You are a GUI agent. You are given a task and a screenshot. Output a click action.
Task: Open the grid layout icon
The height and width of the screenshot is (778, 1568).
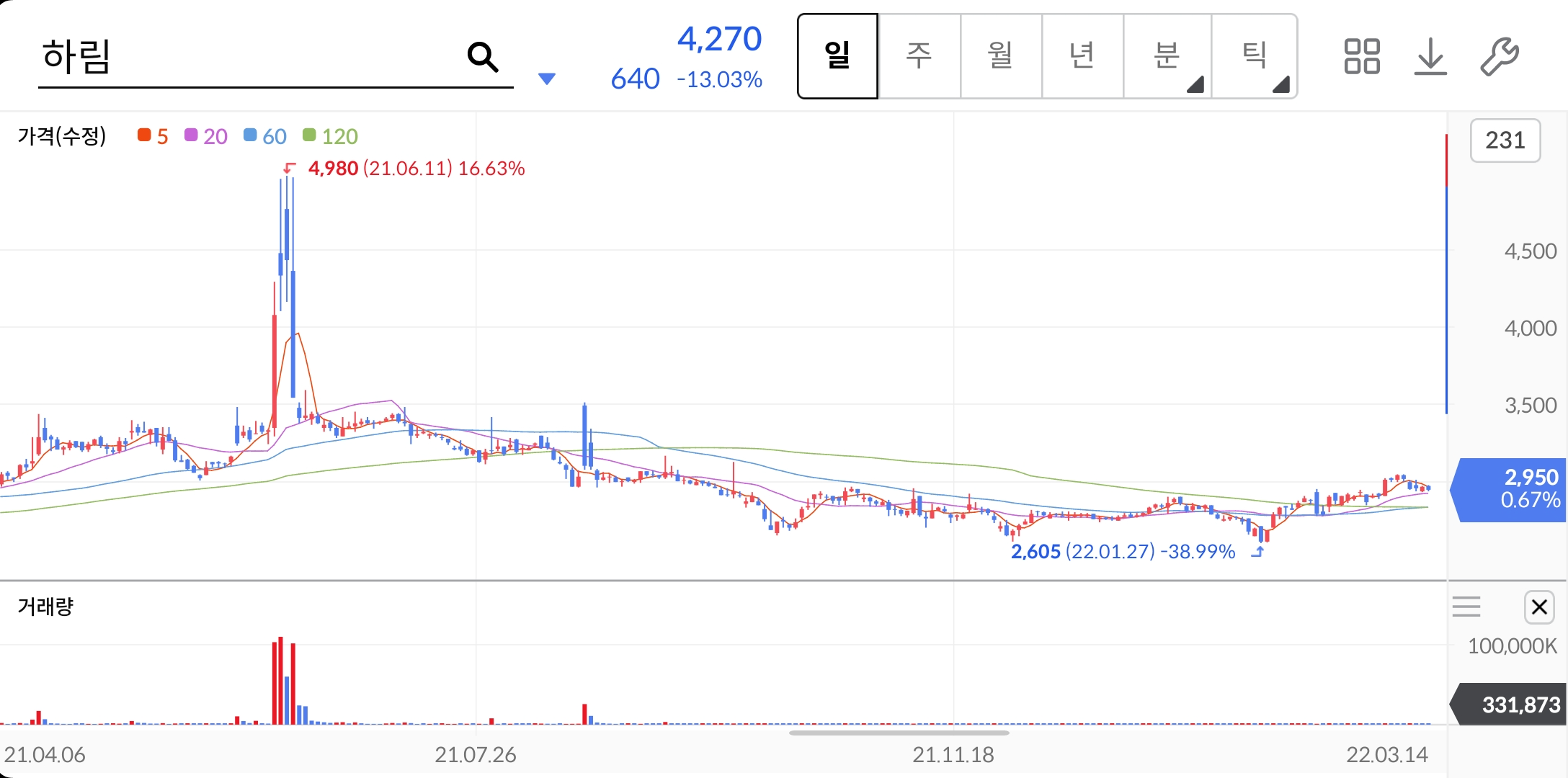1361,56
